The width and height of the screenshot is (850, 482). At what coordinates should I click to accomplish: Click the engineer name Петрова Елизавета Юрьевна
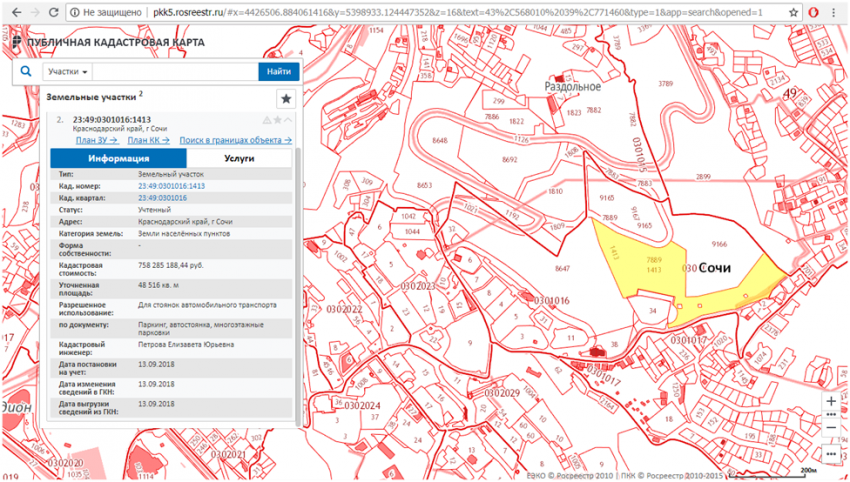[x=186, y=344]
